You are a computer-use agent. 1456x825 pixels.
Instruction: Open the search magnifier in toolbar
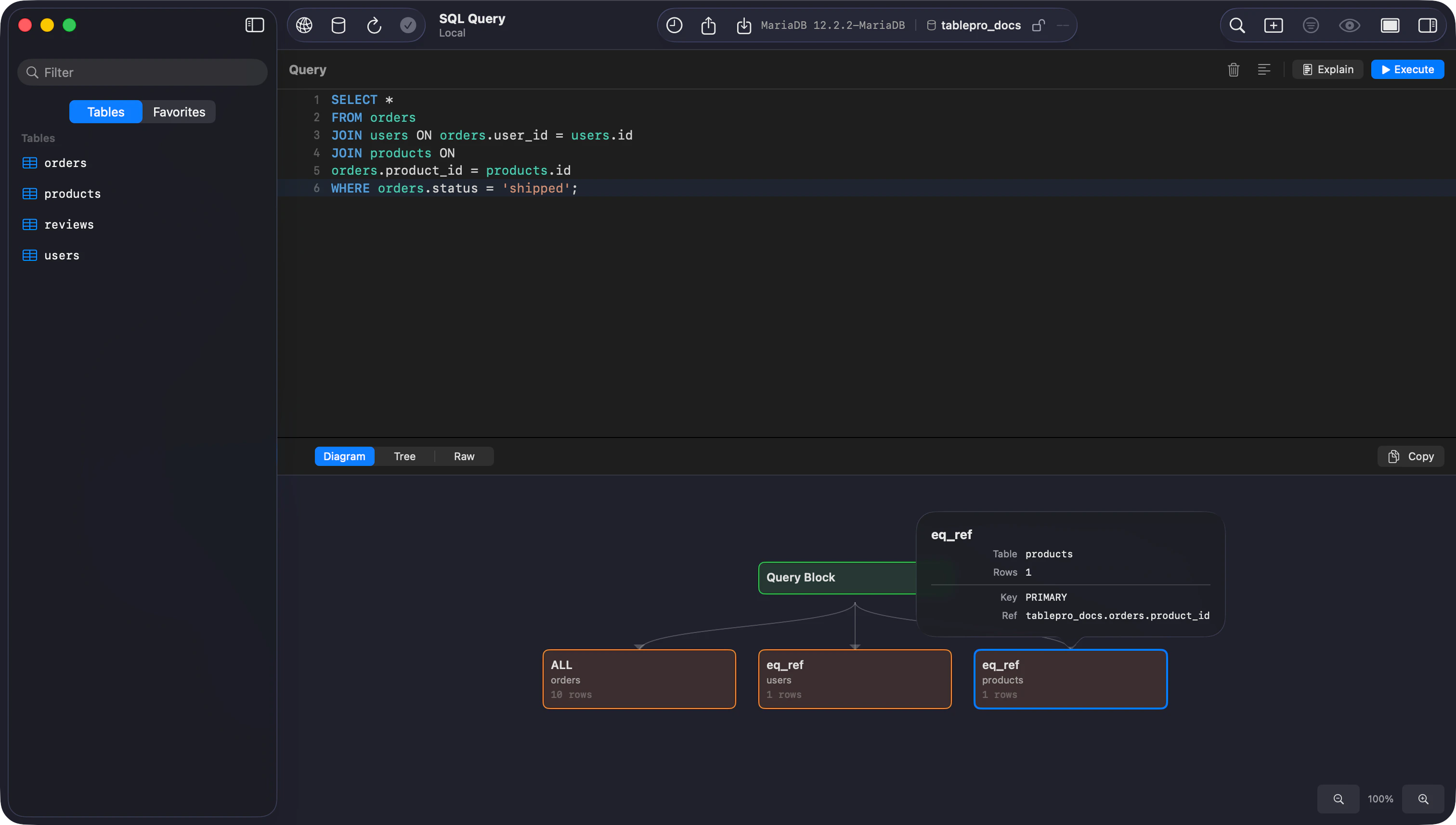[1236, 26]
